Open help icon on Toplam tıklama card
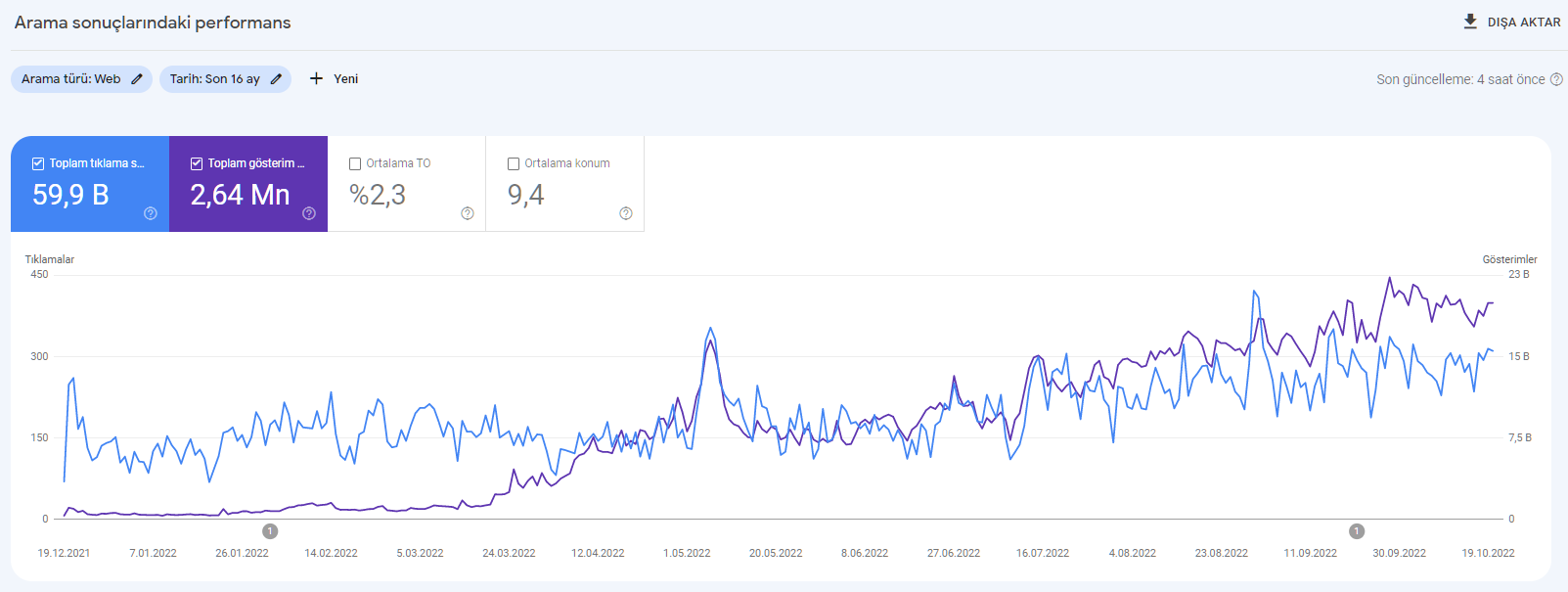This screenshot has width=1568, height=592. pos(151,213)
